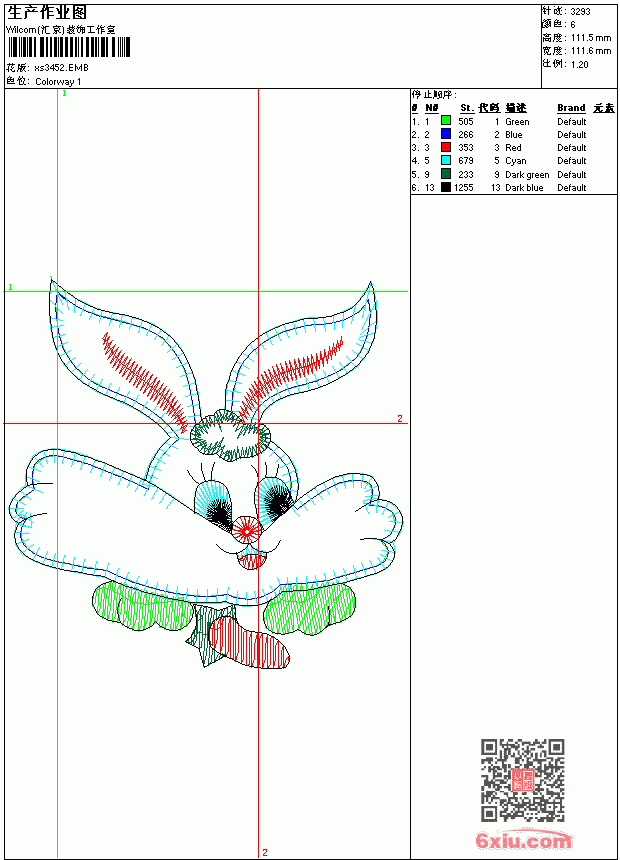Click the Dark green color swatch

click(446, 174)
